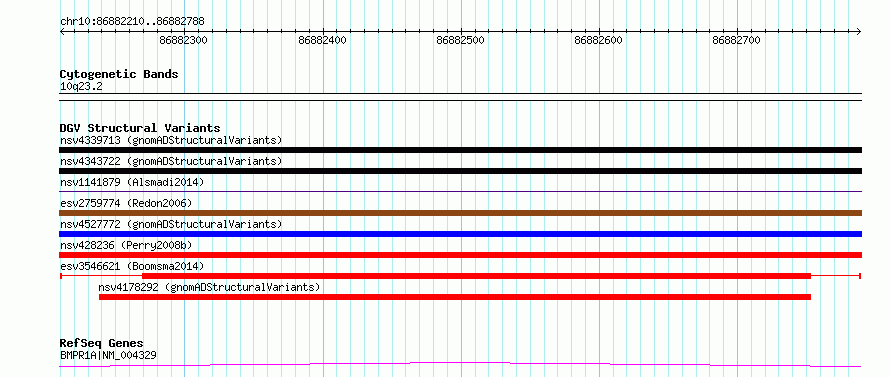This screenshot has width=890, height=377.
Task: Click the chr10:86882210..86882788 coordinate label
Action: coord(132,22)
